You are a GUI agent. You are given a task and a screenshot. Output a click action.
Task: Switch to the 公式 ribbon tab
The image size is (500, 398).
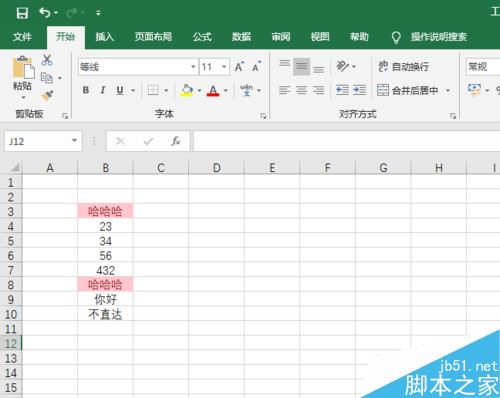coord(202,36)
